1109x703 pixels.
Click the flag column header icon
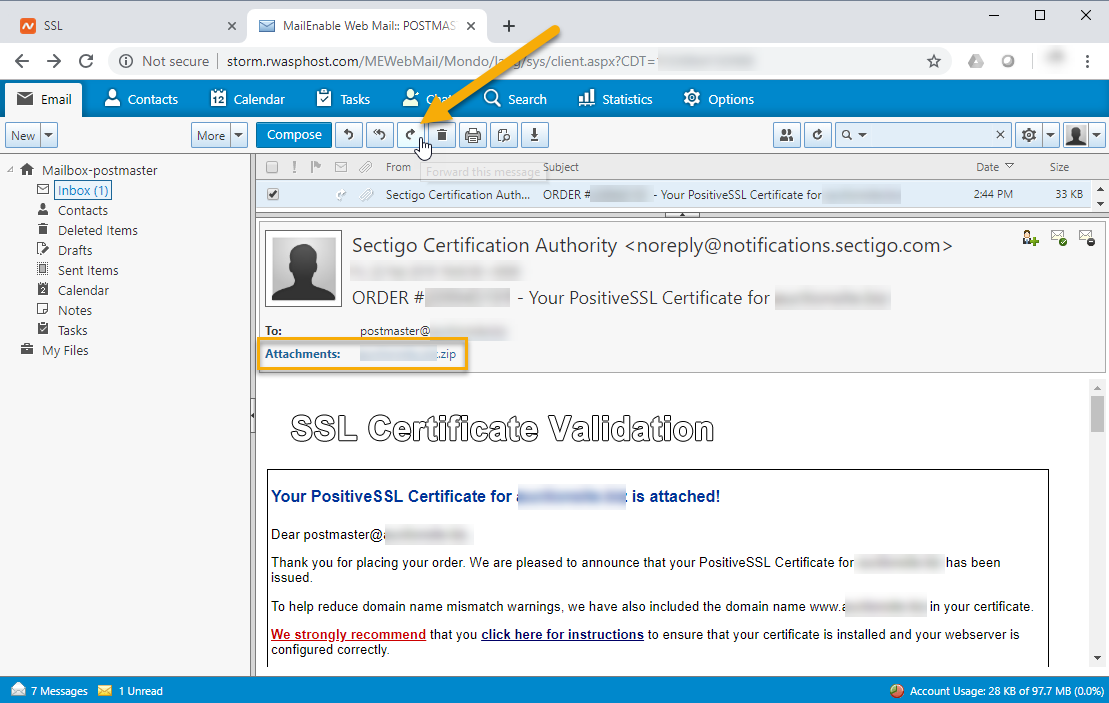point(316,167)
